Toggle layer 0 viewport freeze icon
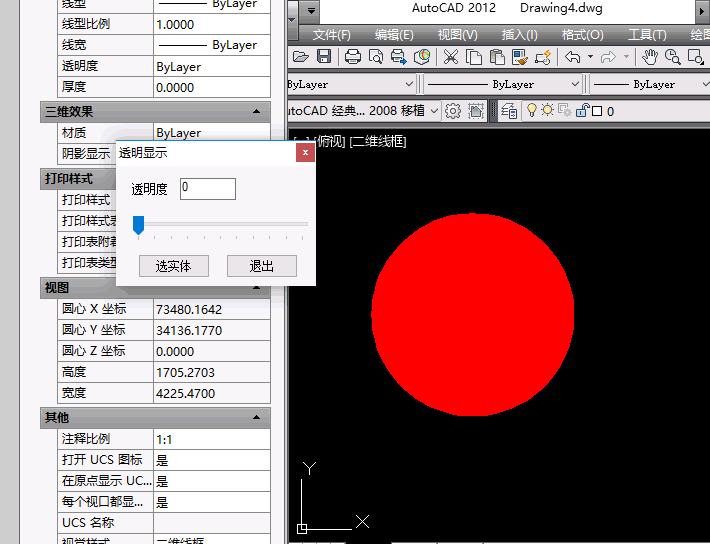 coord(565,110)
